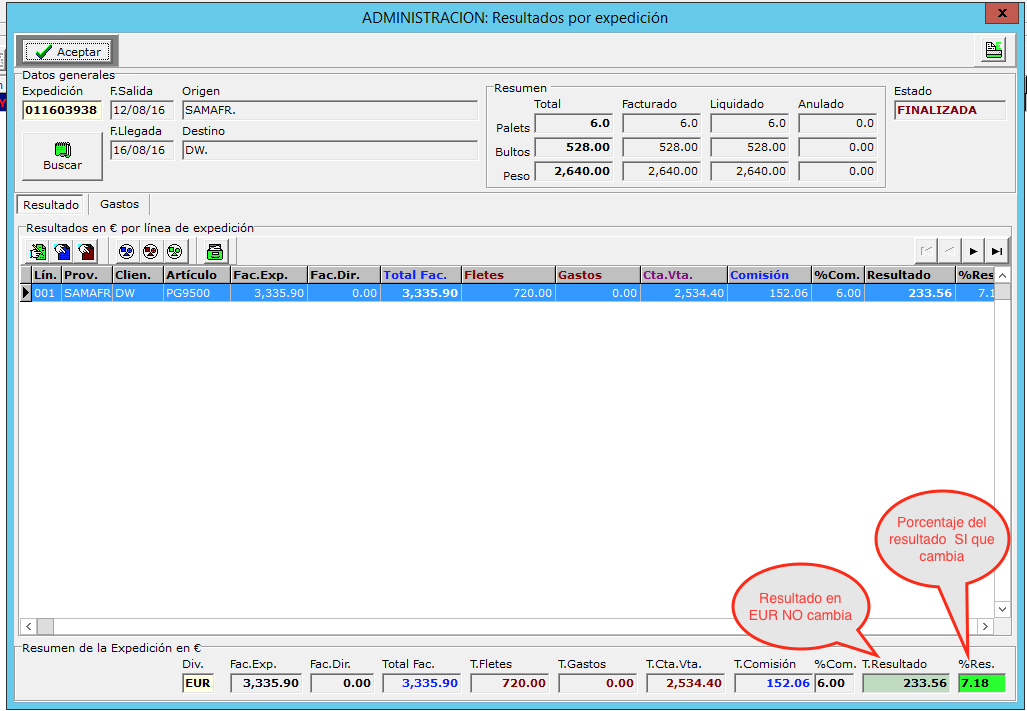1027x711 pixels.
Task: Click the red hand-document toolbar icon
Action: click(86, 251)
